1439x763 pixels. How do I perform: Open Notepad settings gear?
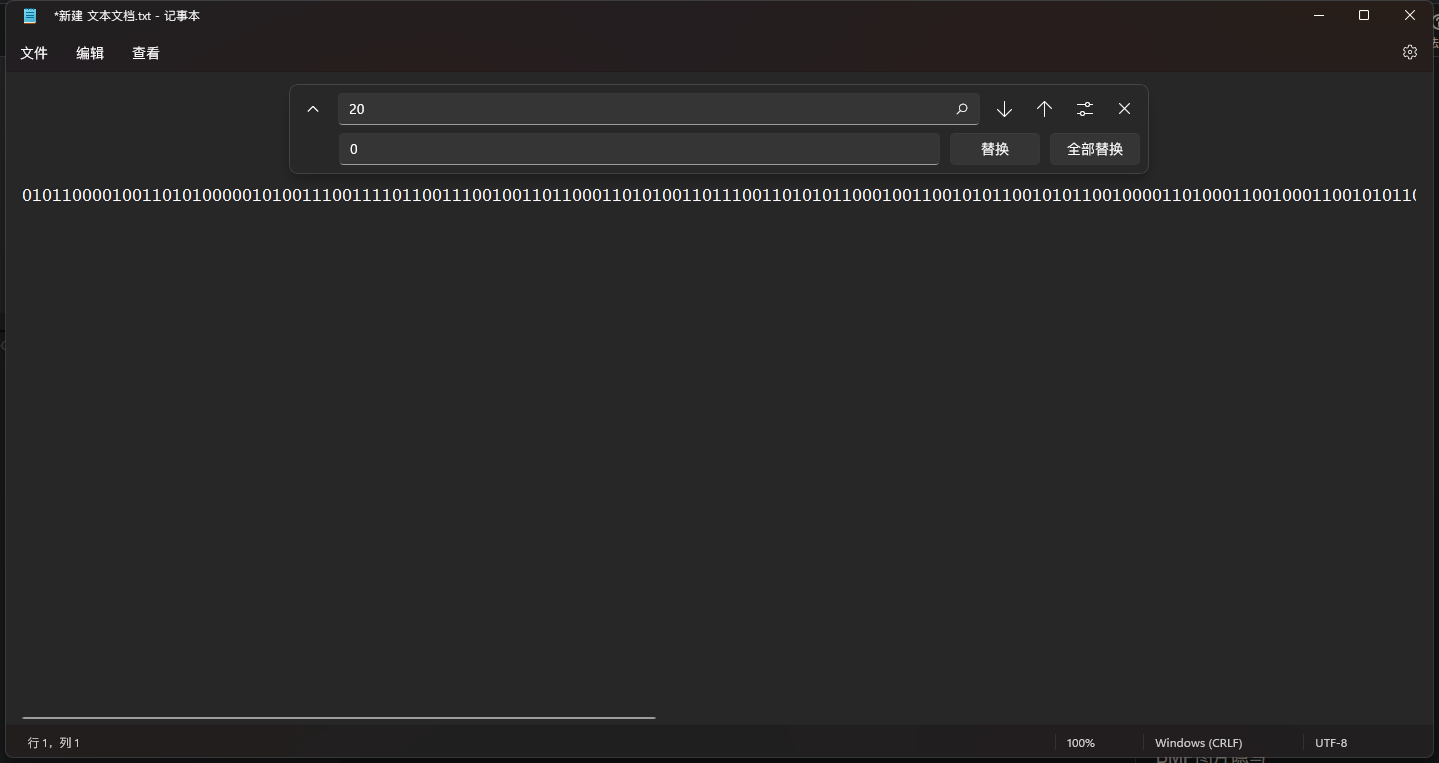1410,53
